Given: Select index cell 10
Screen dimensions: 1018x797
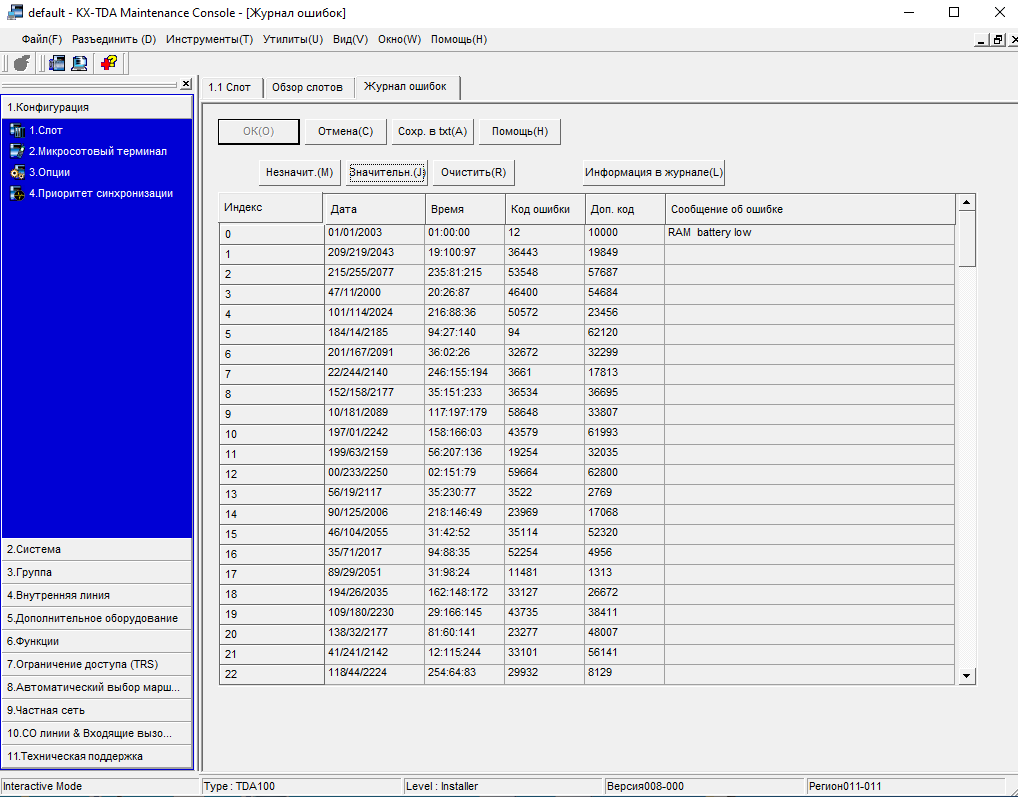Looking at the screenshot, I should [x=271, y=434].
